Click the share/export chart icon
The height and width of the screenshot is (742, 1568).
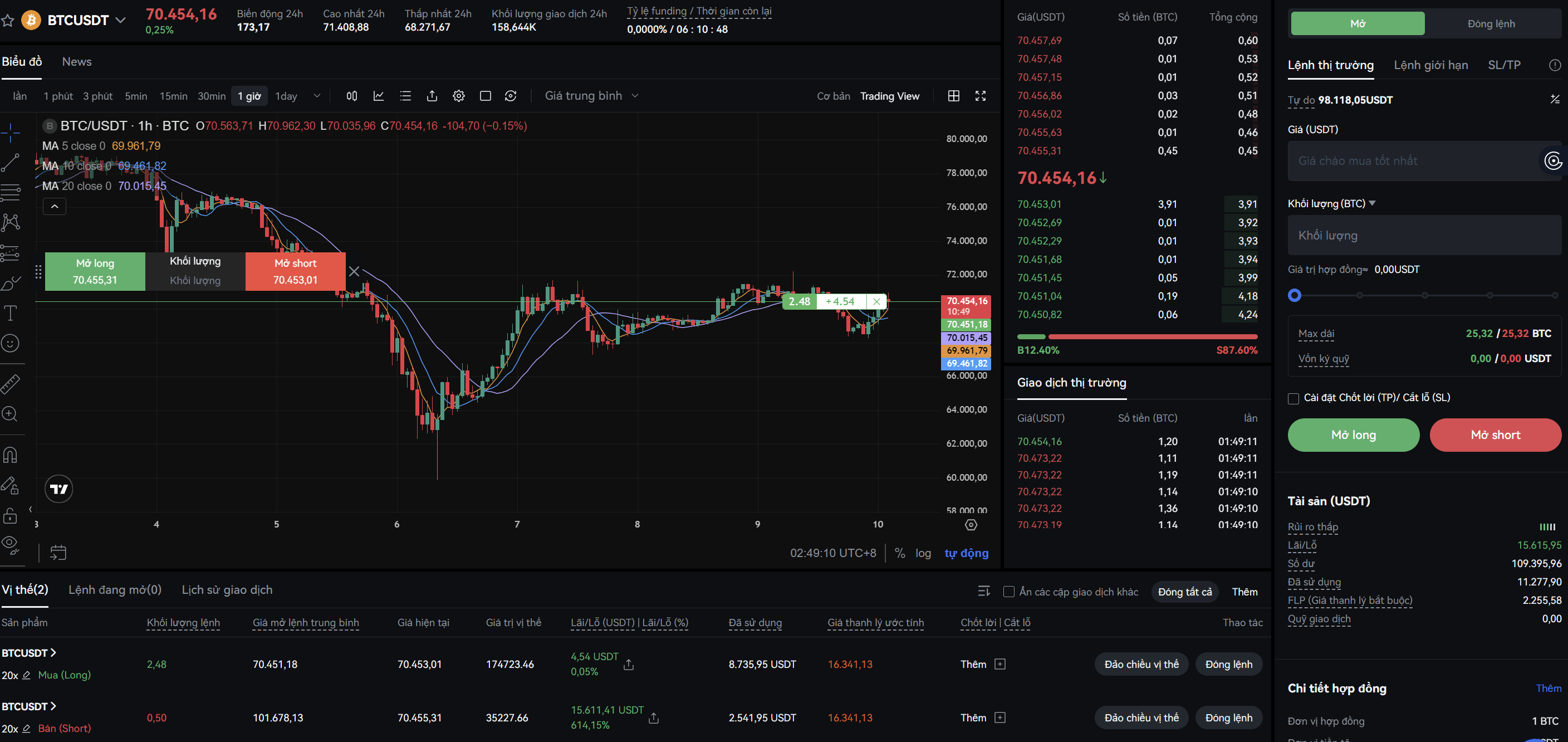click(x=432, y=96)
